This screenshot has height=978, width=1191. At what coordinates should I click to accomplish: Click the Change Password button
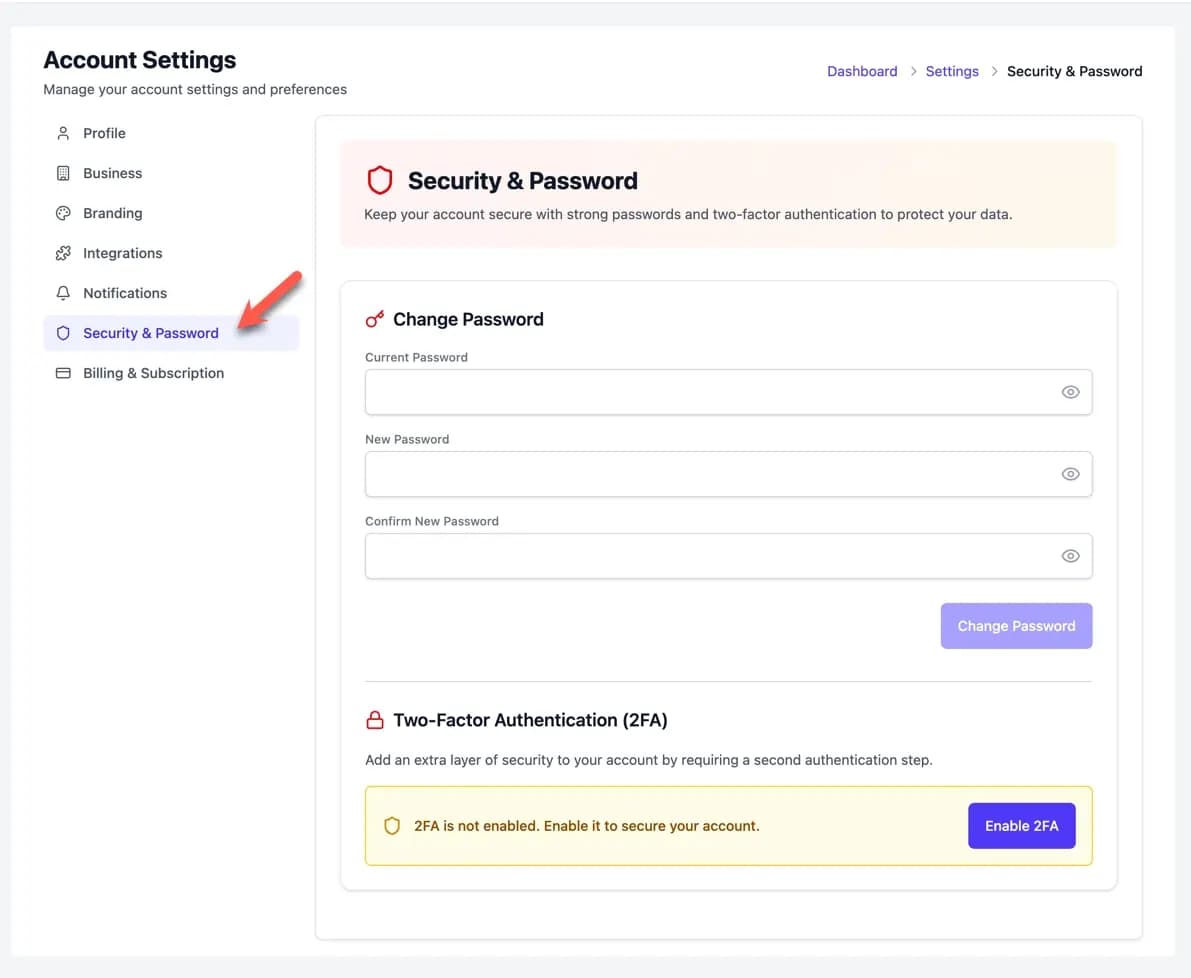(x=1016, y=626)
